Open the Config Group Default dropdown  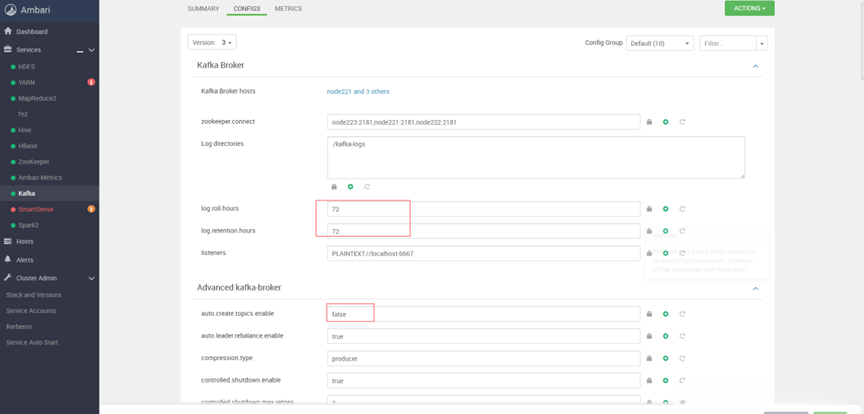pyautogui.click(x=660, y=43)
